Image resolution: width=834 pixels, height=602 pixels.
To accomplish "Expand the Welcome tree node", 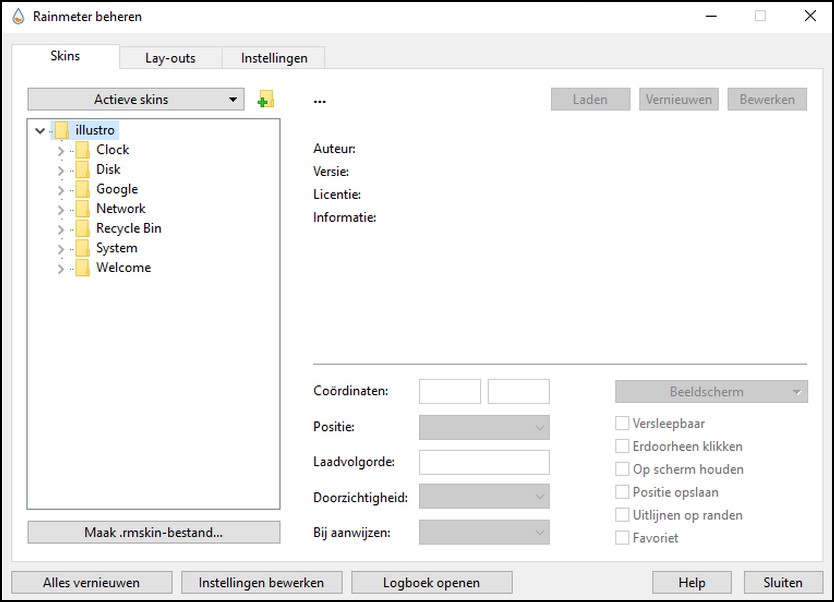I will coord(61,269).
